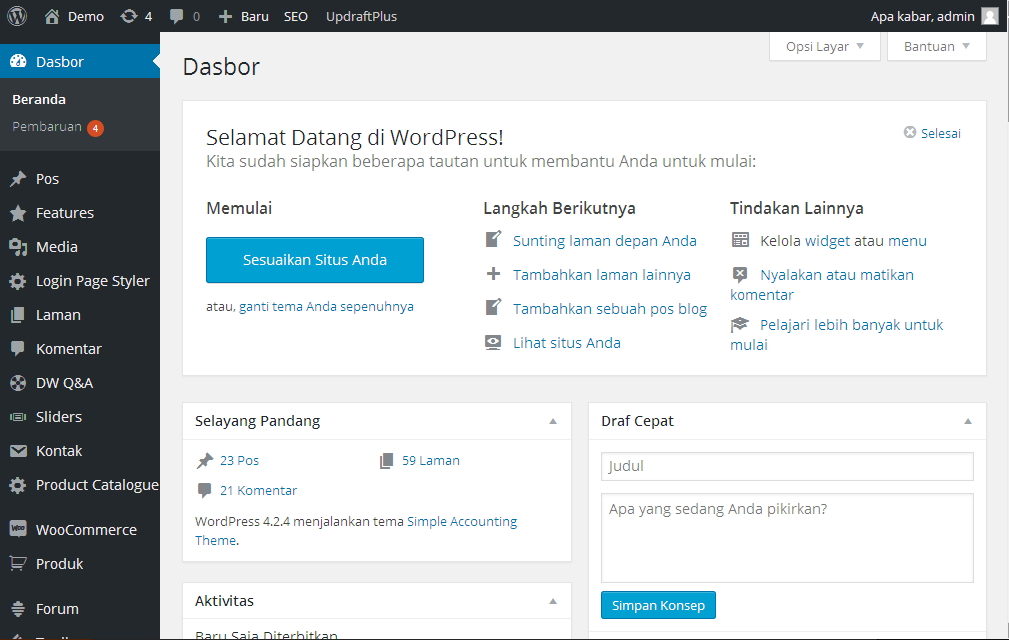This screenshot has width=1009, height=640.
Task: Open the SEO admin bar menu
Action: point(295,16)
